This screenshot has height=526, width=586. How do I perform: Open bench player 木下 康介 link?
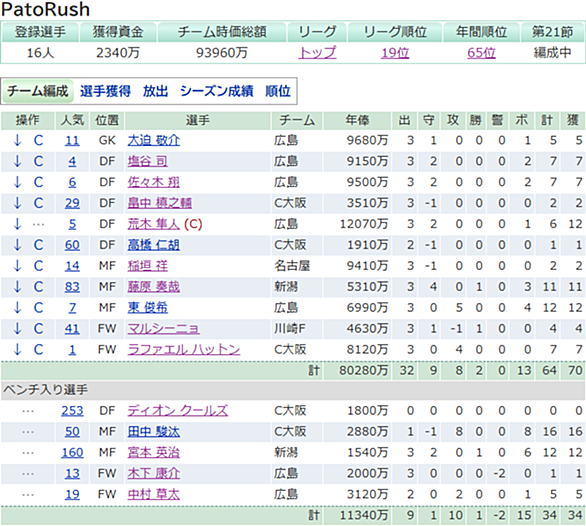coord(154,474)
